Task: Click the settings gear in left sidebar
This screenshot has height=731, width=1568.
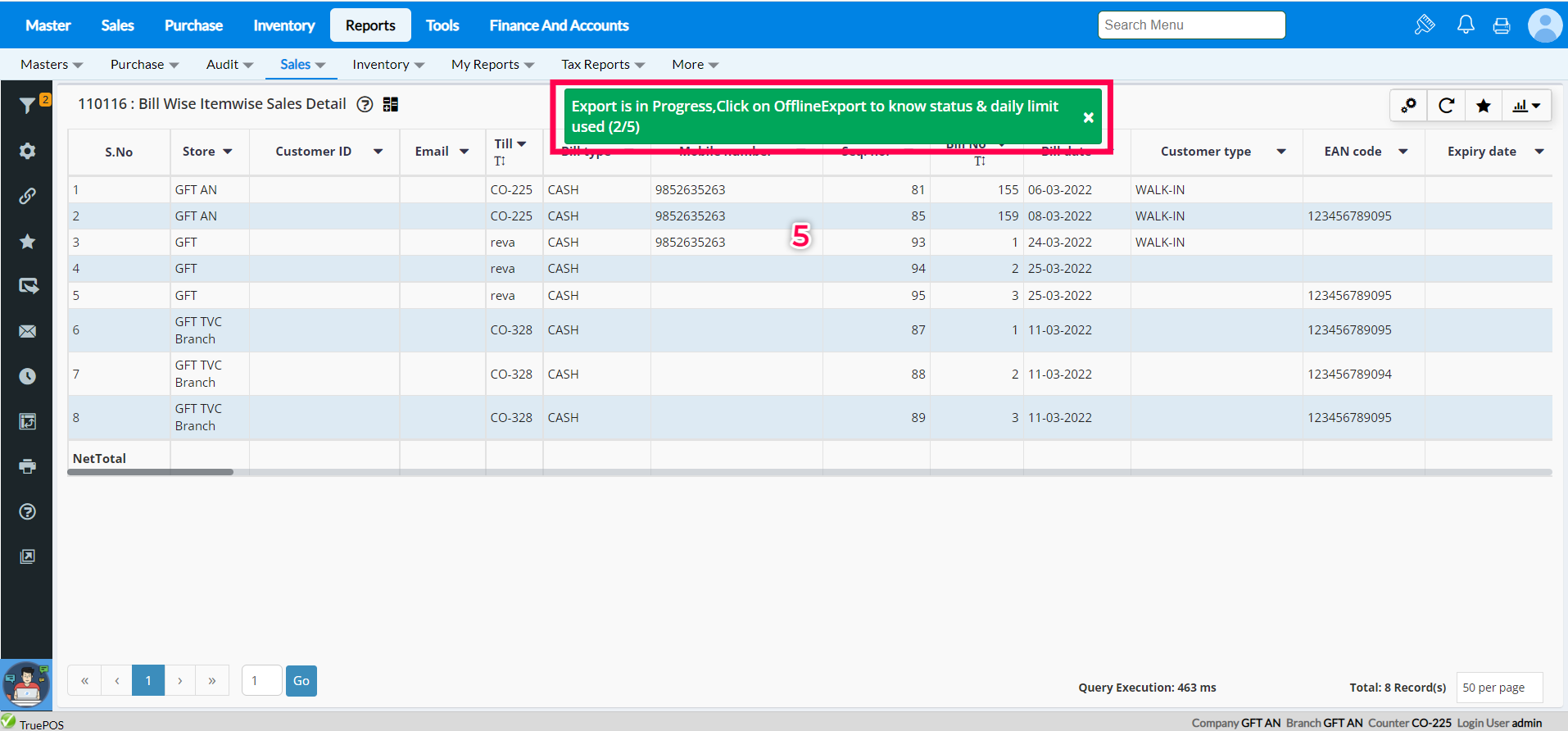Action: 27,151
